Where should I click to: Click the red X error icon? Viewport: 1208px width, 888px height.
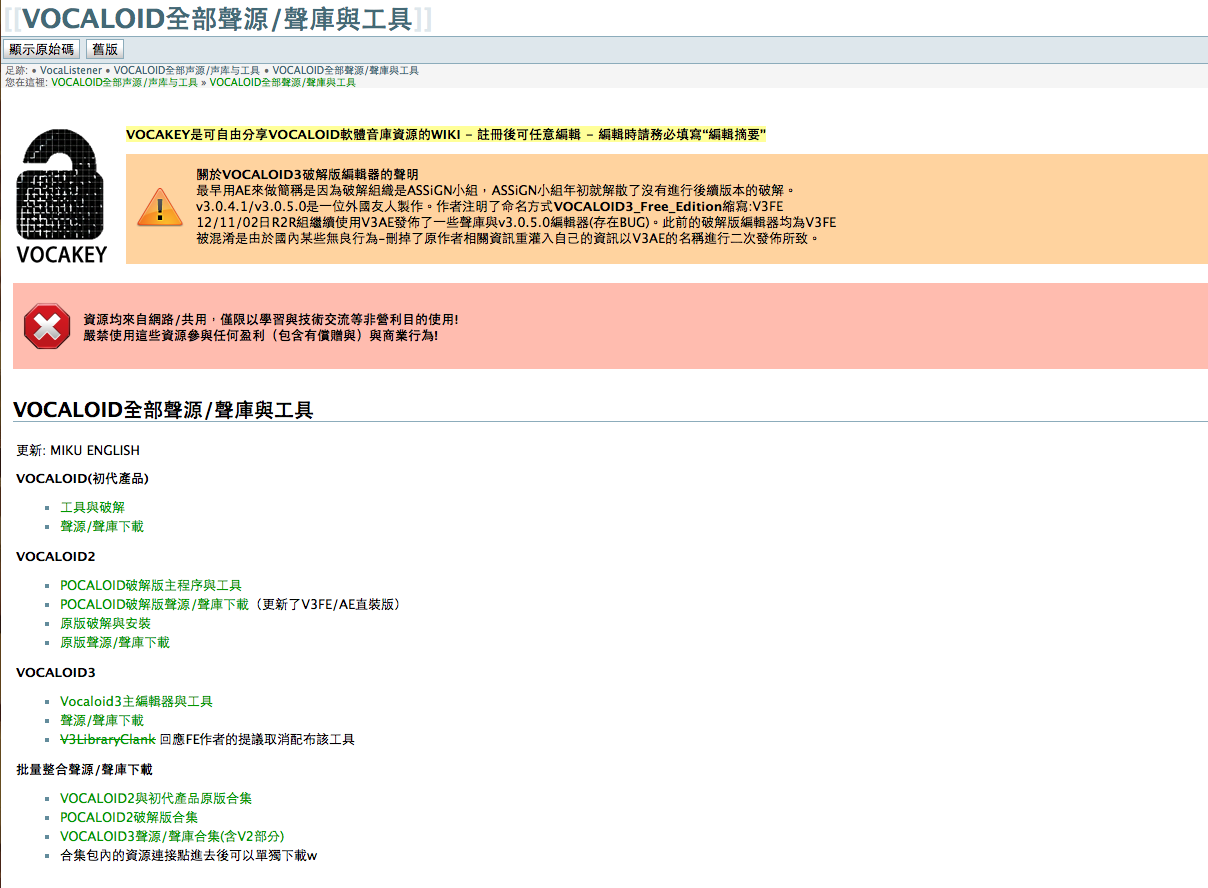[47, 326]
